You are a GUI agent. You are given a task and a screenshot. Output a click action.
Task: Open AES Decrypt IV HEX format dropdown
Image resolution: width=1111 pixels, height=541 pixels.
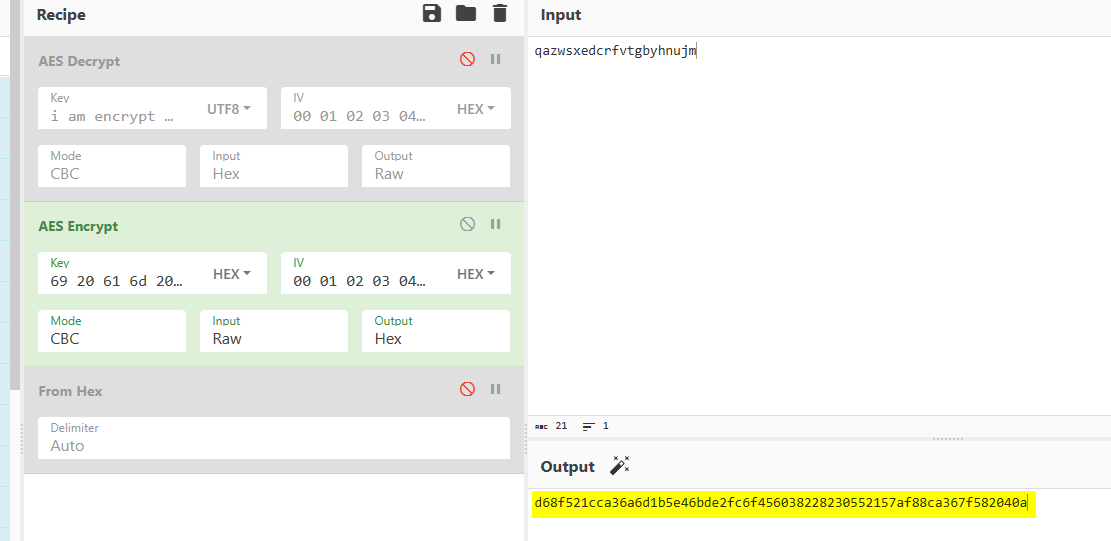coord(476,109)
